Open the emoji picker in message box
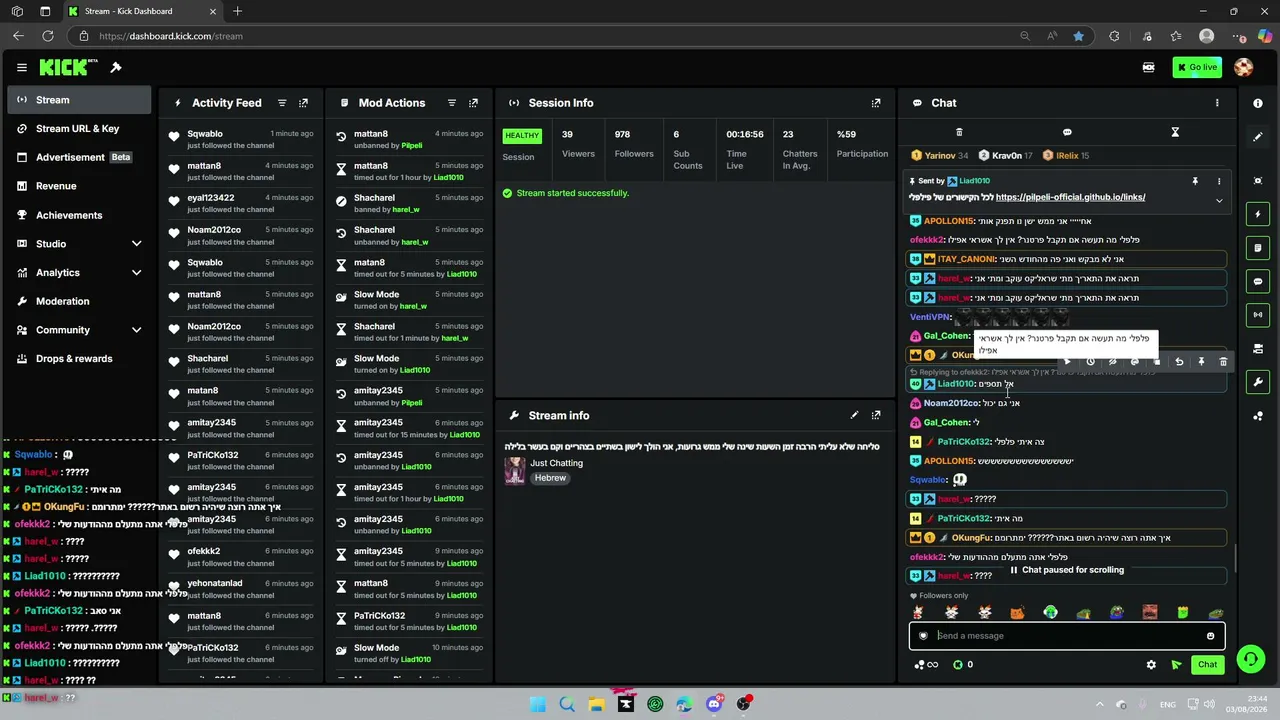1280x720 pixels. click(1210, 636)
